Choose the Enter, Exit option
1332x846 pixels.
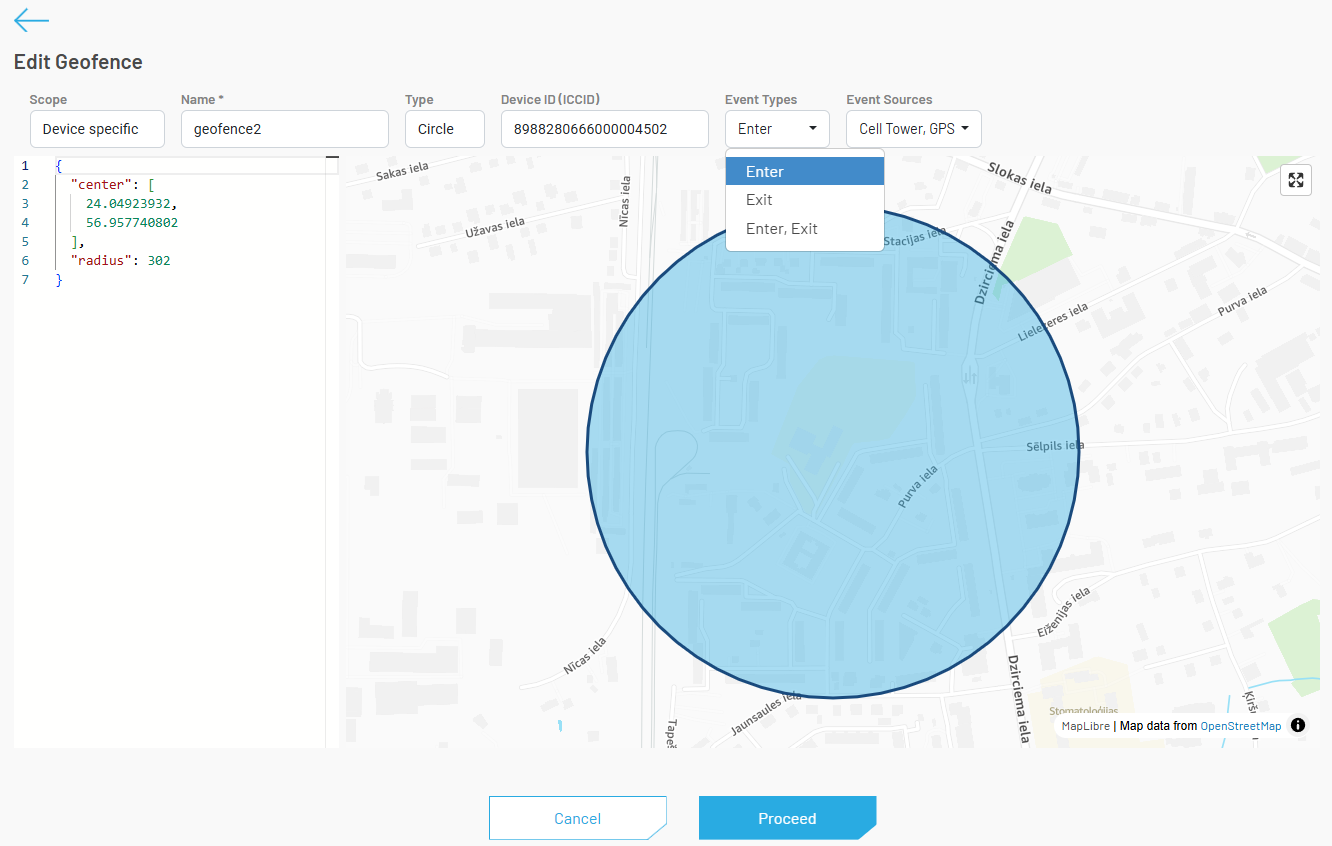tap(805, 229)
